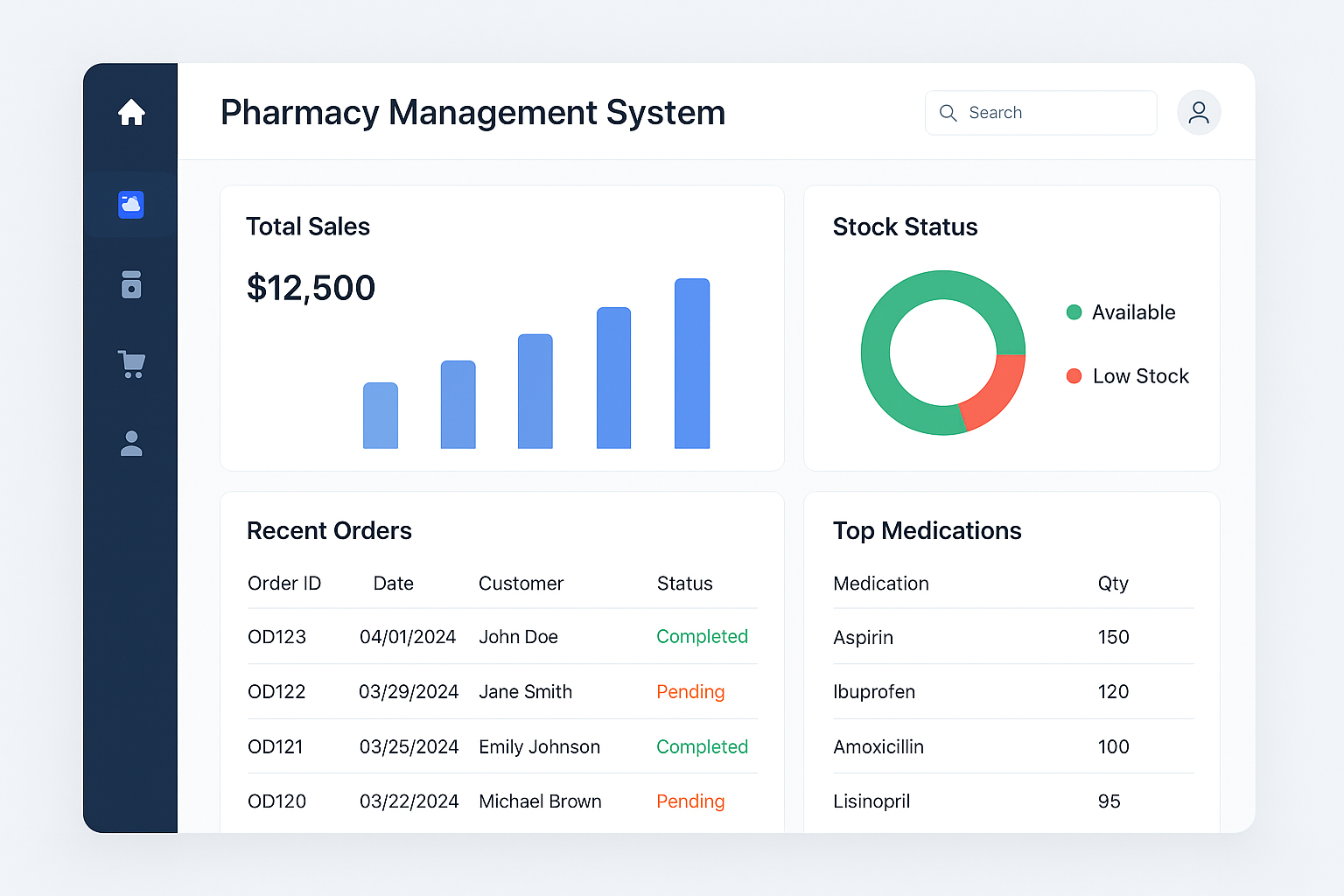Click the Qty column header
Screen dimensions: 1344x896
1112,584
